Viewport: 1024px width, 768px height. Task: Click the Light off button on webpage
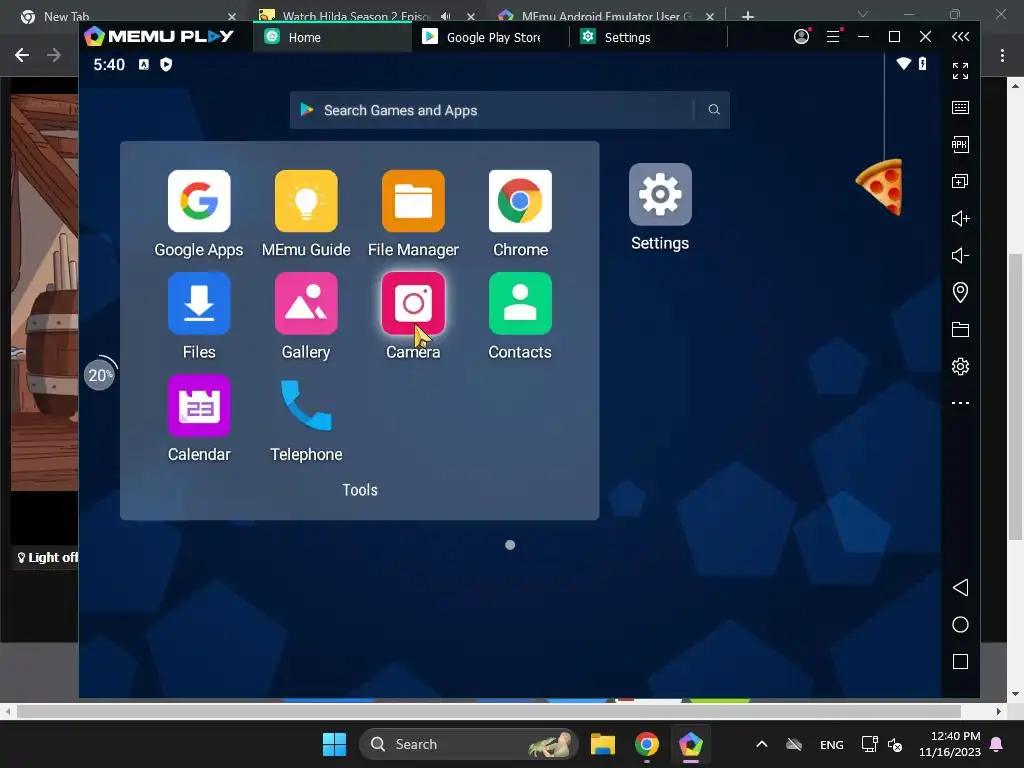point(47,558)
